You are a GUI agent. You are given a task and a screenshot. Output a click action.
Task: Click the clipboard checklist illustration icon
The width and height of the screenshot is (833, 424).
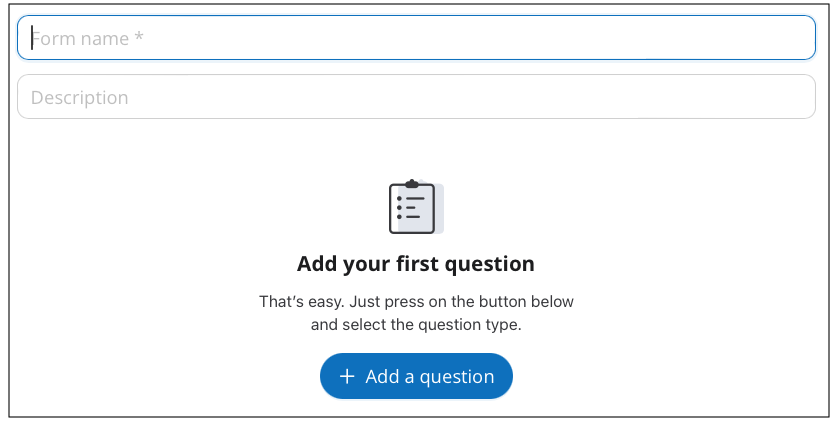pyautogui.click(x=416, y=207)
